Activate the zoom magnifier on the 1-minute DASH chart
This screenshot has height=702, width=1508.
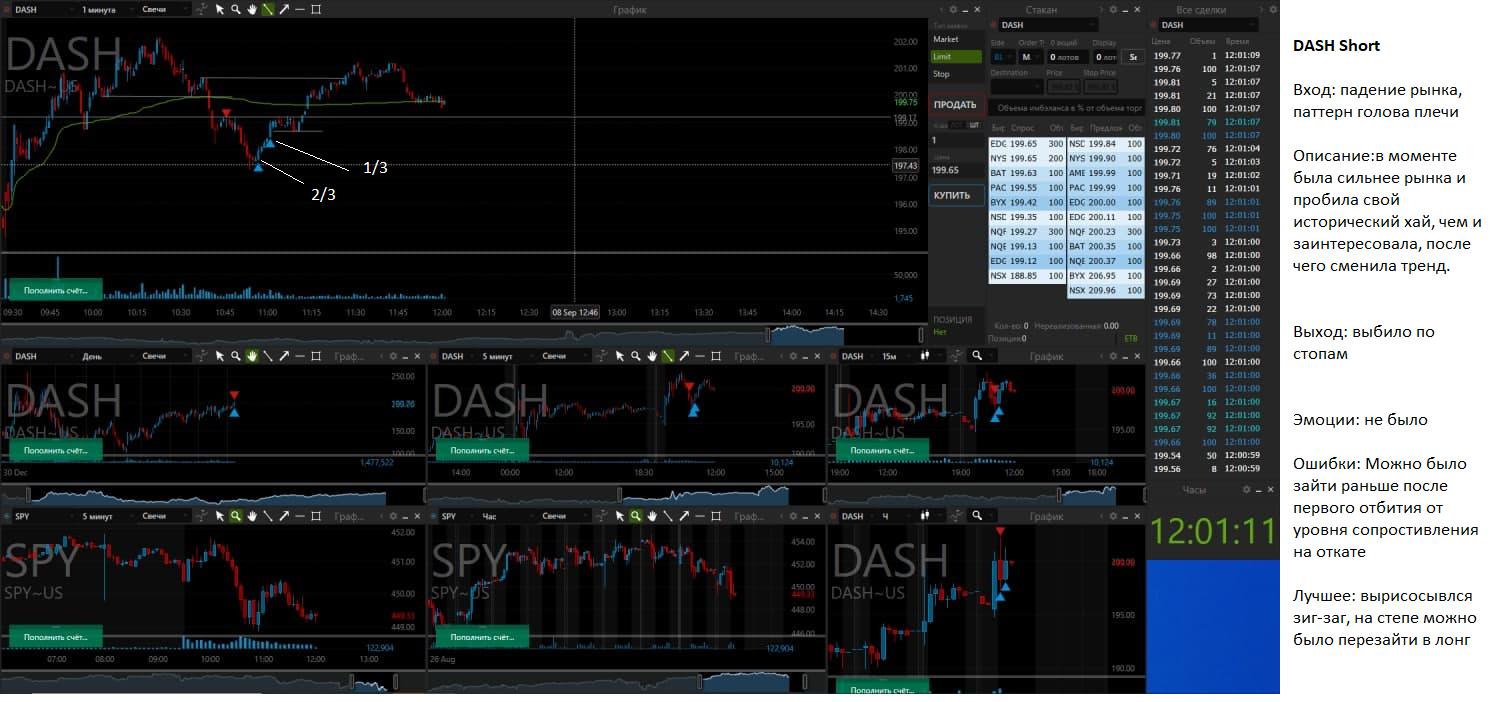click(236, 9)
